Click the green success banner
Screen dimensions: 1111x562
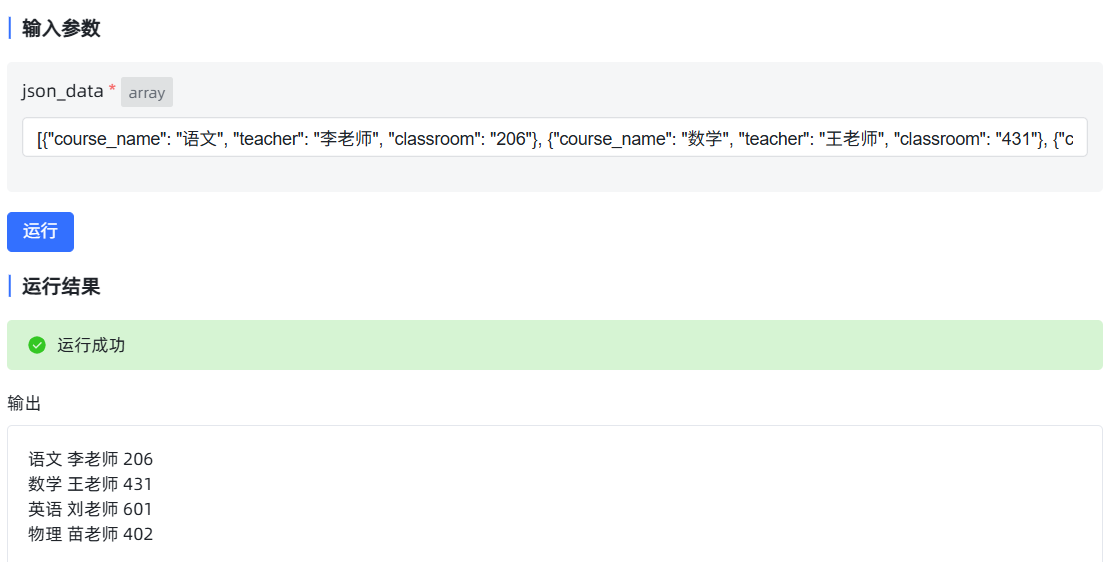coord(555,345)
